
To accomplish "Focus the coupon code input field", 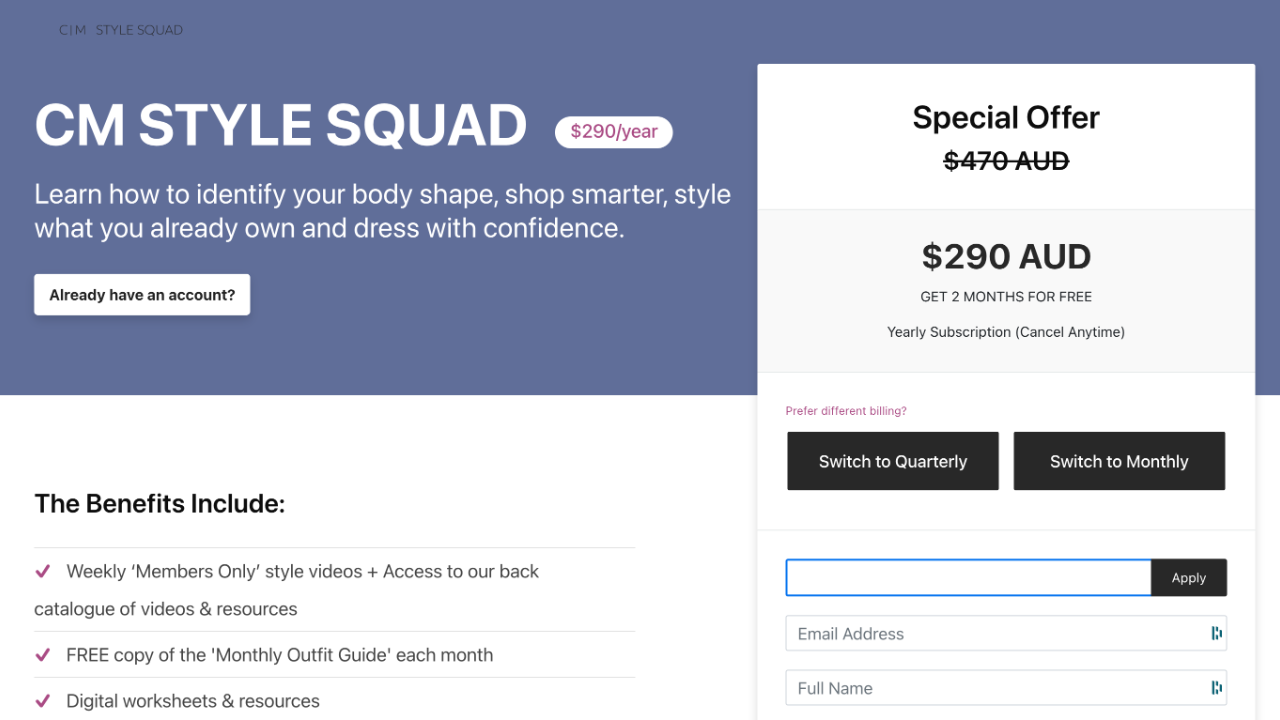I will point(968,578).
